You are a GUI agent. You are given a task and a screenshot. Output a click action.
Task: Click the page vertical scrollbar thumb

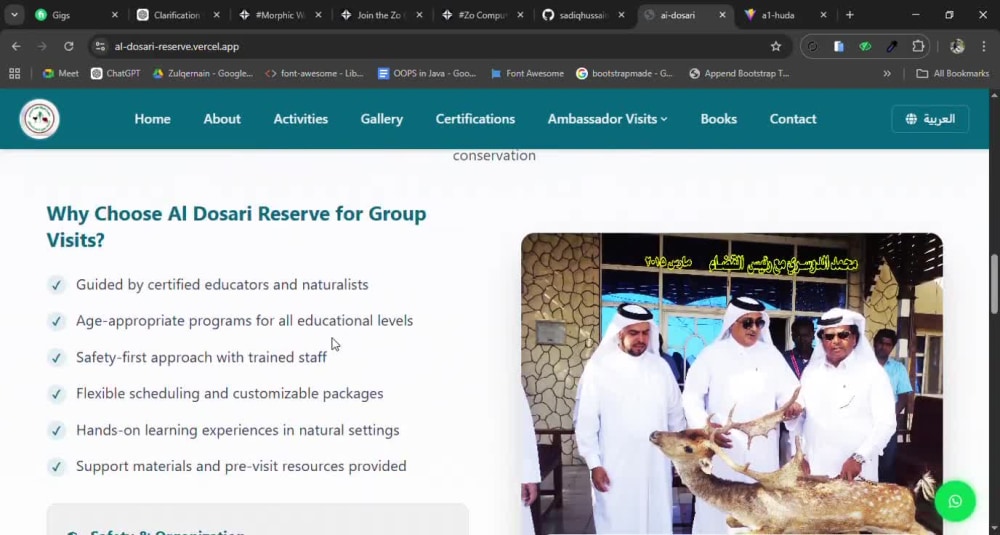pyautogui.click(x=994, y=284)
